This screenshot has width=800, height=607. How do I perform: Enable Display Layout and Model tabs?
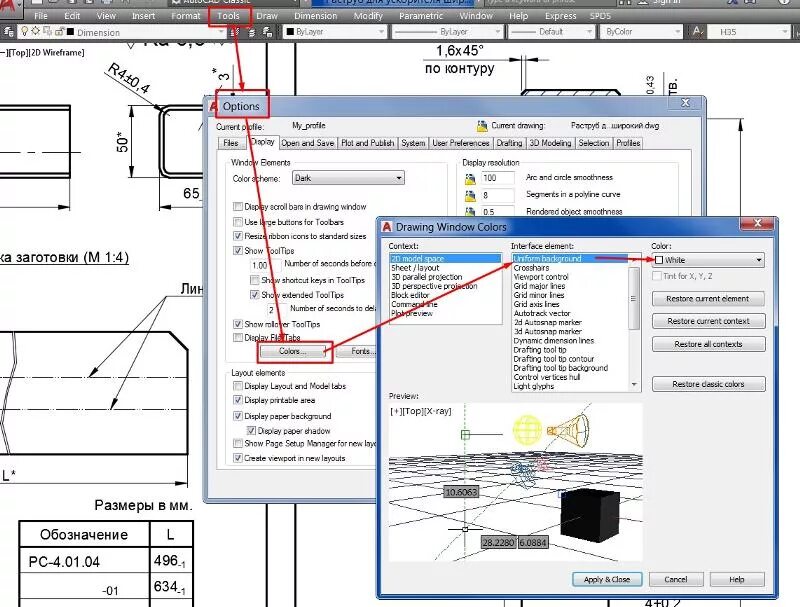237,386
